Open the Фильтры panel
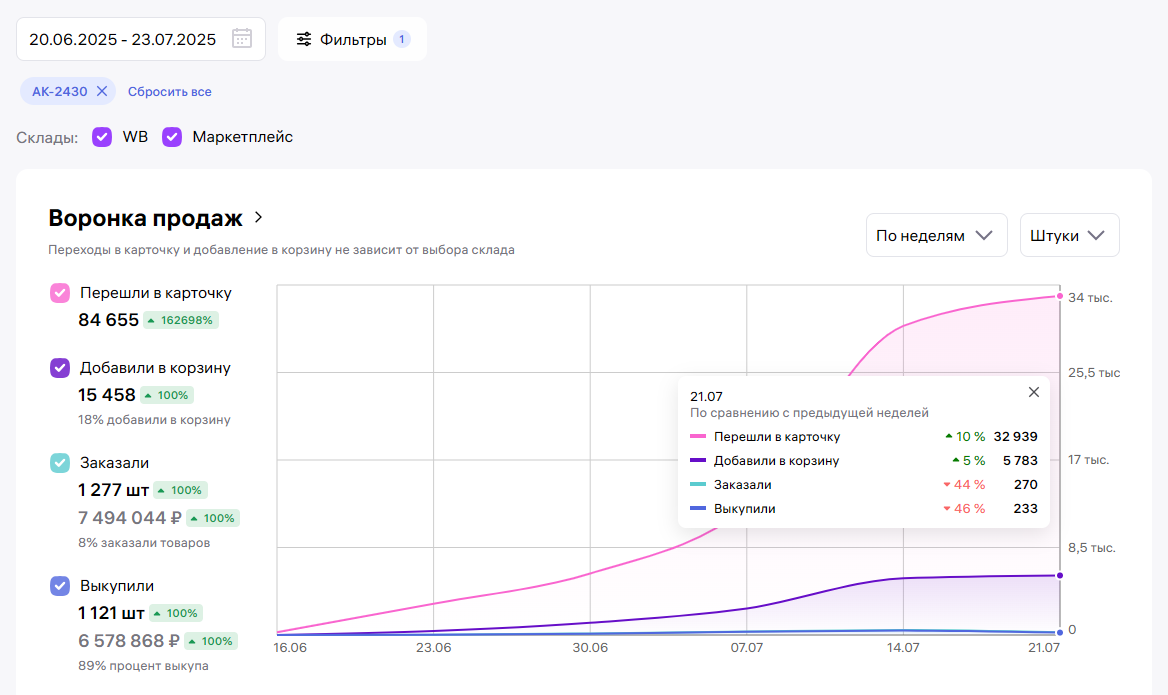 pos(352,40)
